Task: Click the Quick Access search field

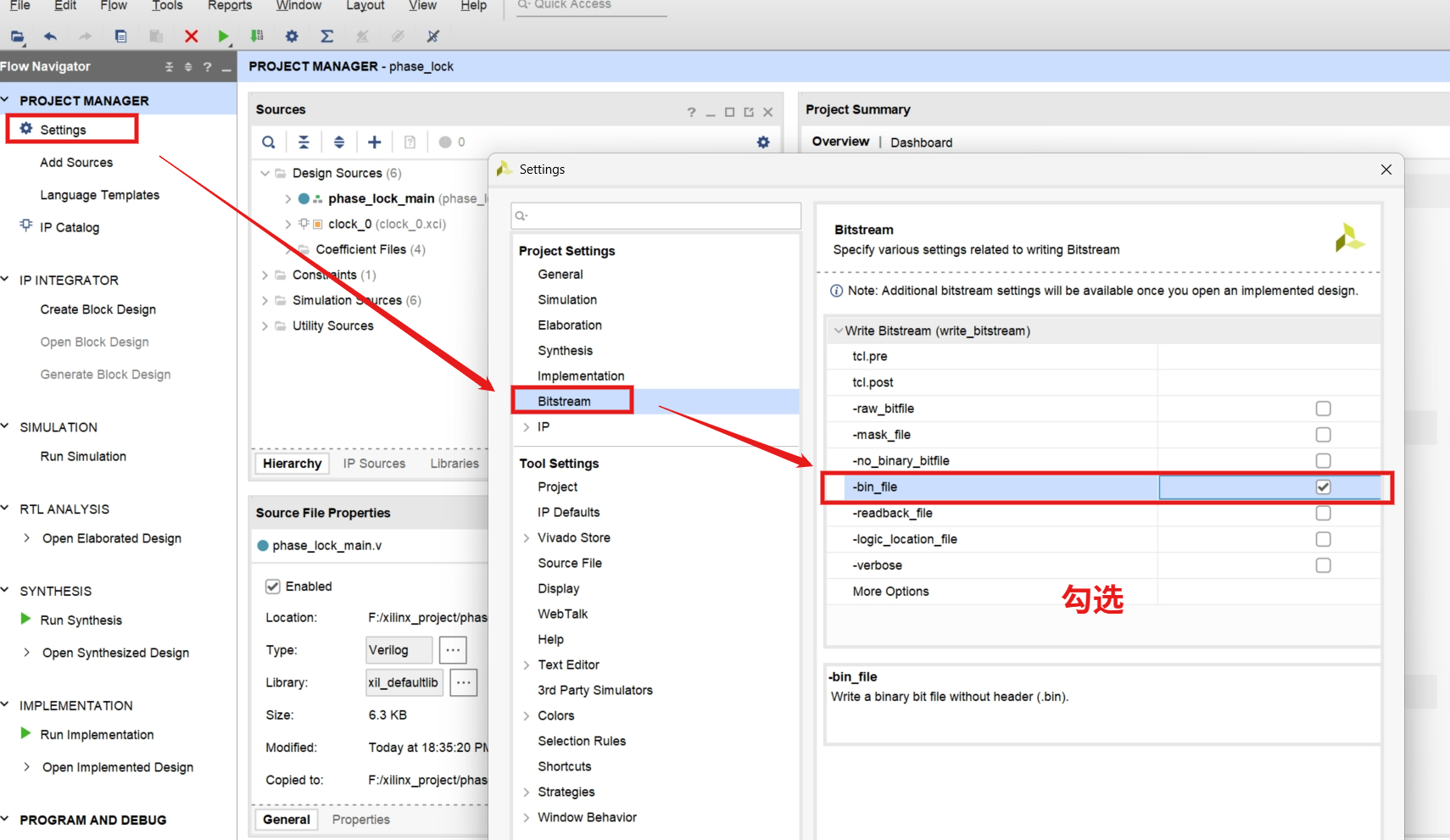Action: coord(591,5)
